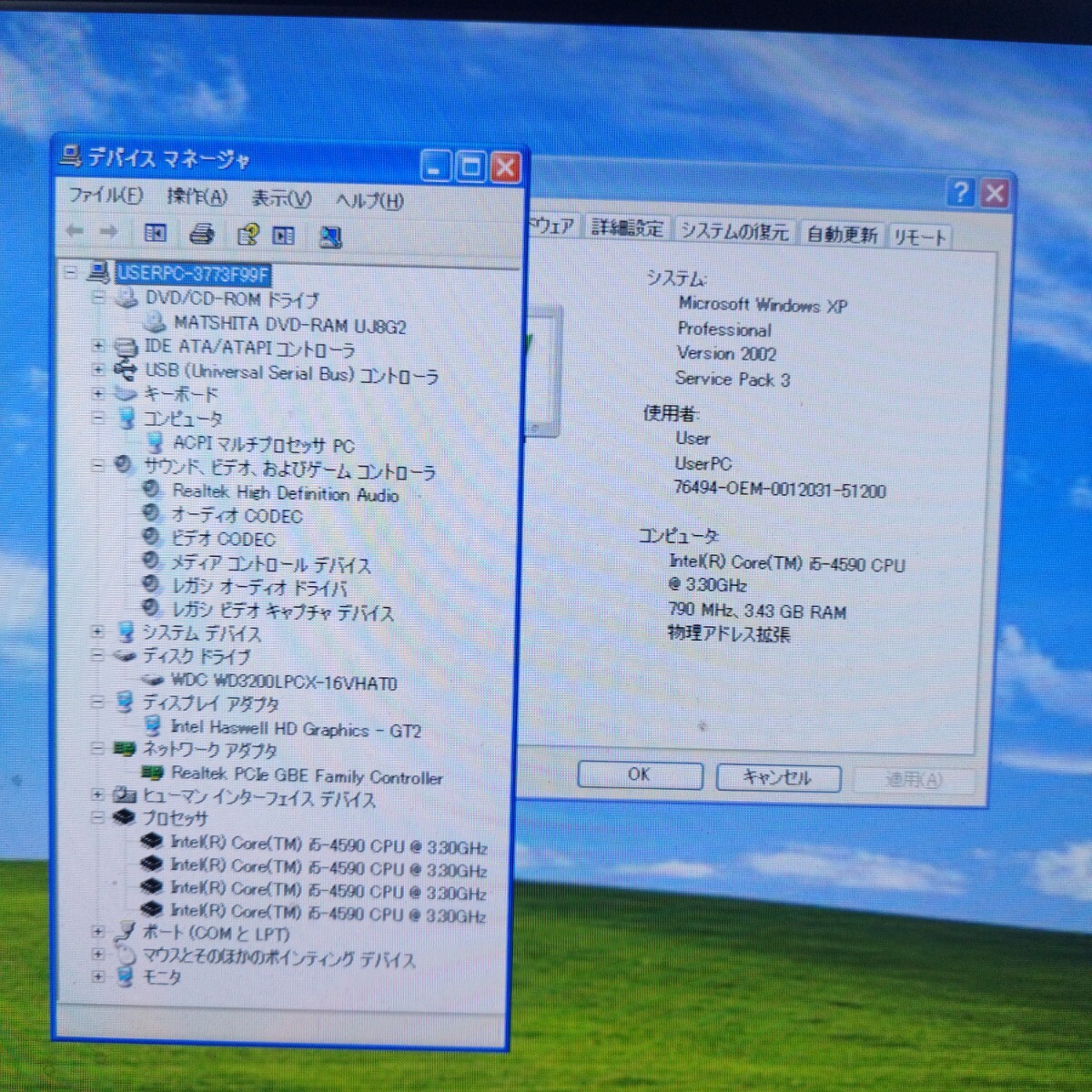Screen dimensions: 1092x1092
Task: Click the Properties toolbar icon
Action: click(x=284, y=236)
